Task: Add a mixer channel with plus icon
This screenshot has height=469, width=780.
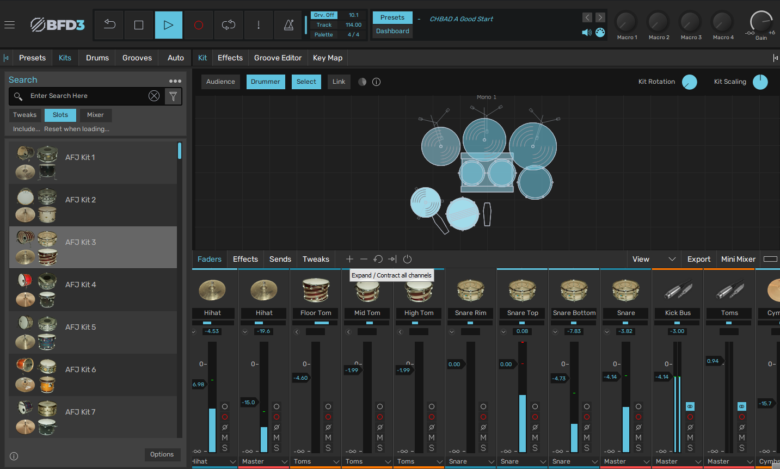Action: click(349, 259)
